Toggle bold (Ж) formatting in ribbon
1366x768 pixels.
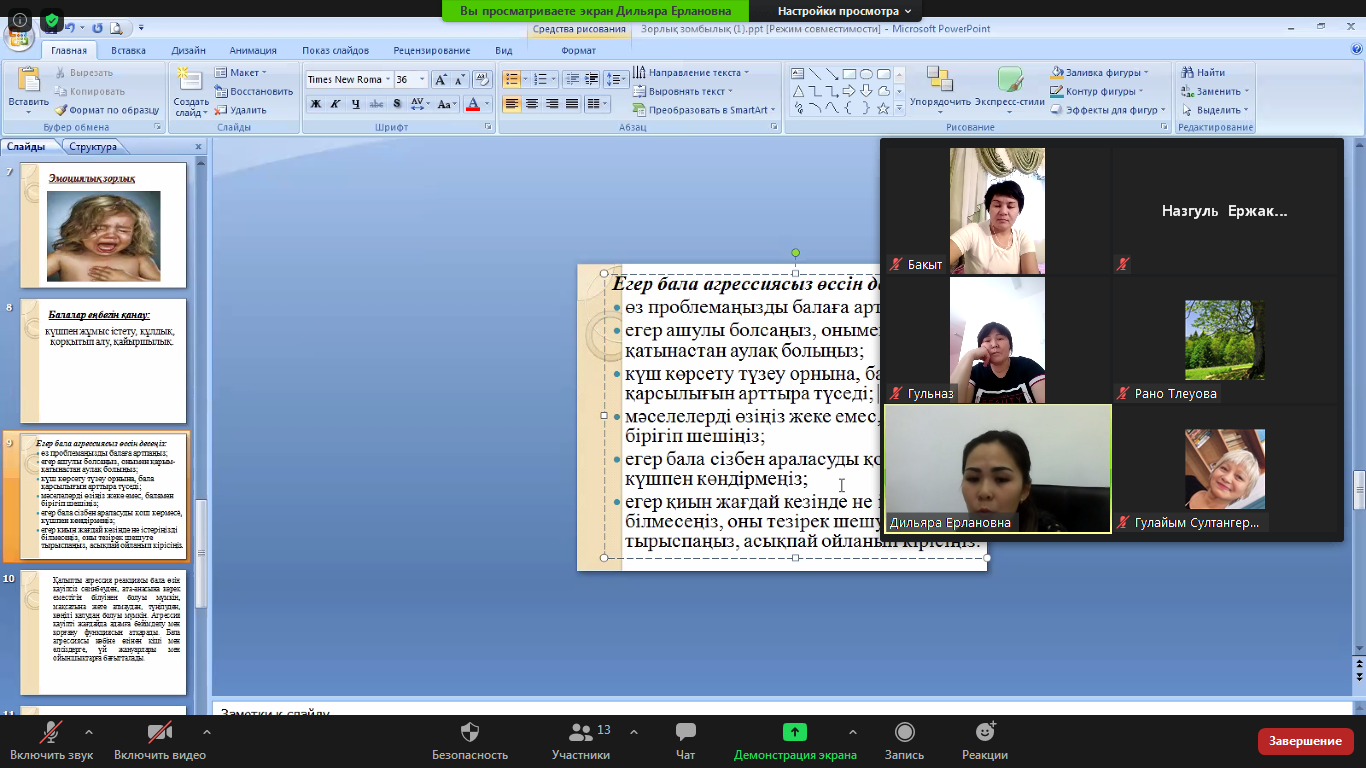coord(315,104)
